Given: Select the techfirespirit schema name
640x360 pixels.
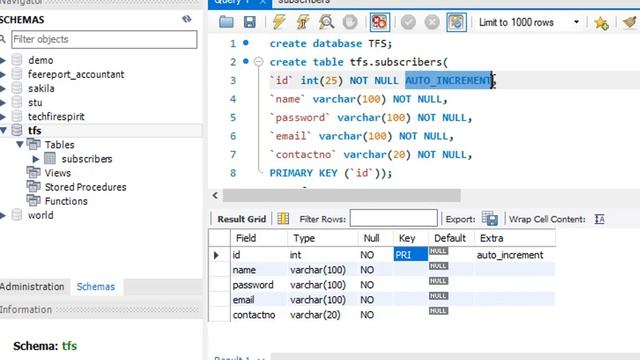Looking at the screenshot, I should tap(56, 116).
